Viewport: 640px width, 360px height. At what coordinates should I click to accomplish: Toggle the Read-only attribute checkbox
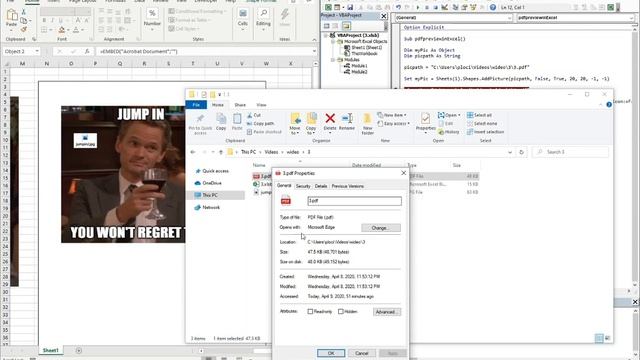coord(310,311)
